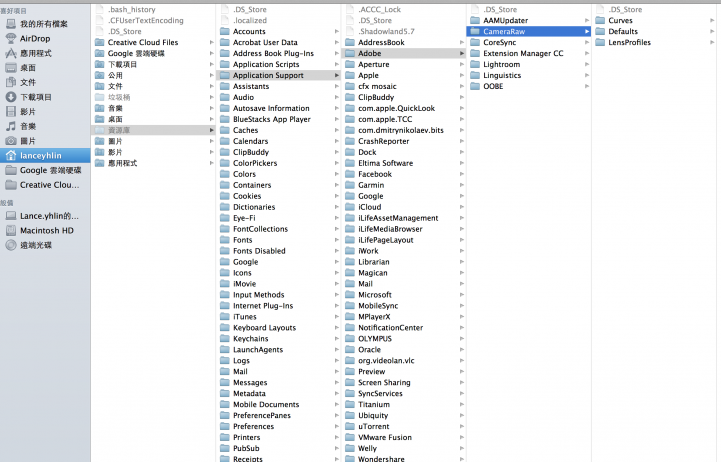Image resolution: width=721 pixels, height=462 pixels.
Task: Click the 遠端光碟 remote disc icon
Action: (x=11, y=245)
